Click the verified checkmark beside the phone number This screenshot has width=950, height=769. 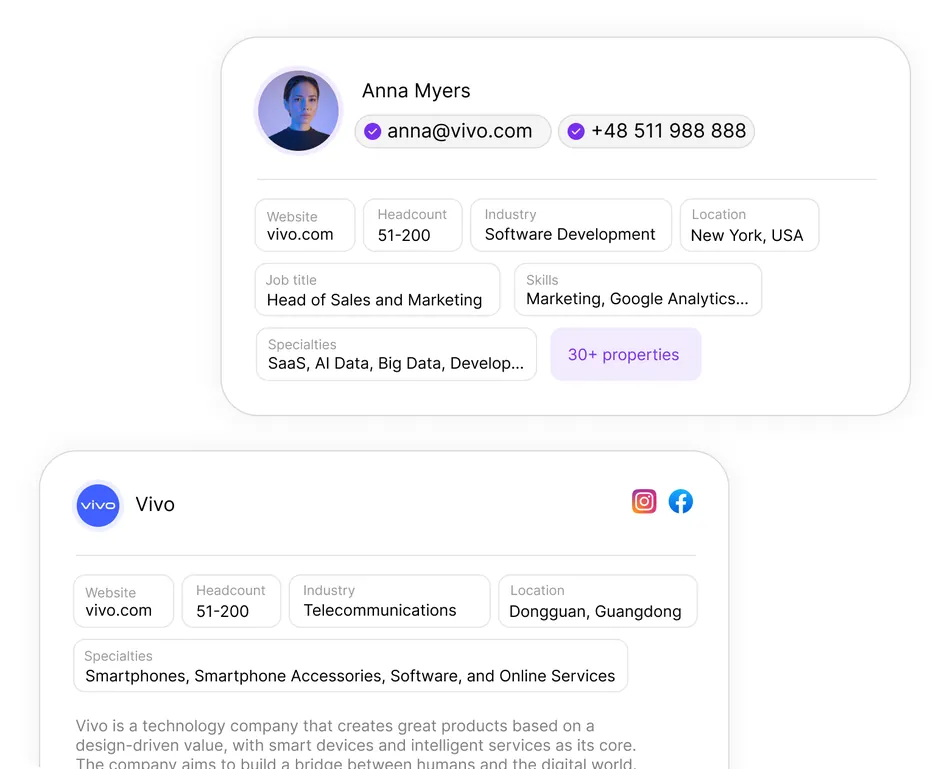click(576, 131)
